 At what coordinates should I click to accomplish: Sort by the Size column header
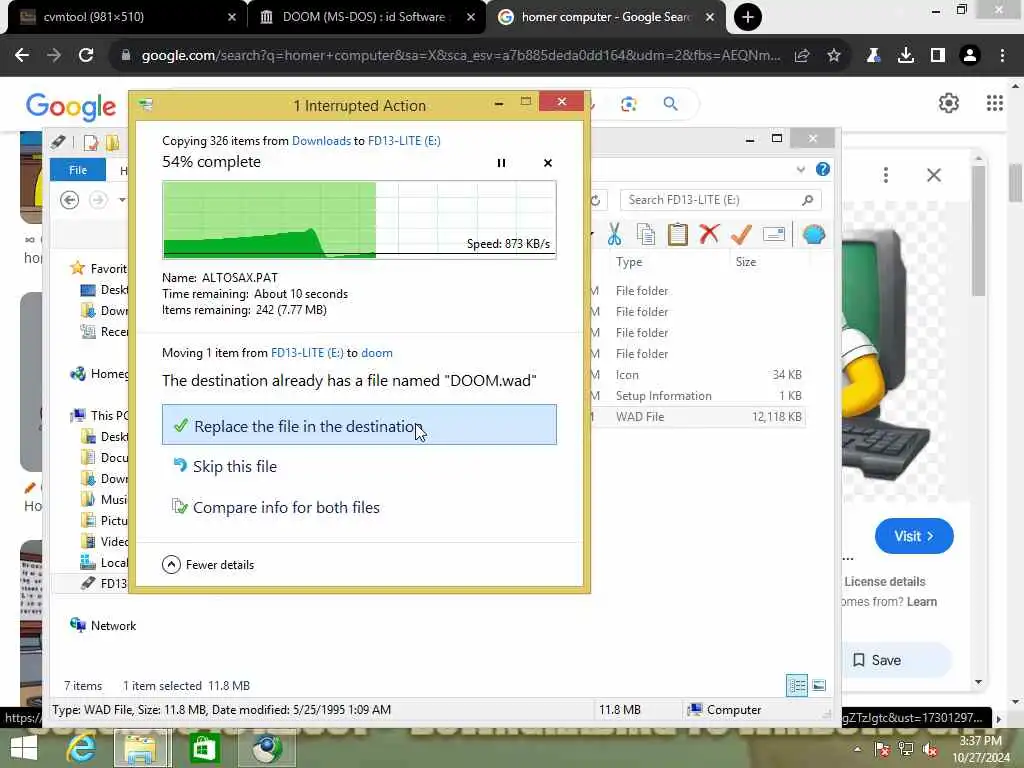[746, 262]
